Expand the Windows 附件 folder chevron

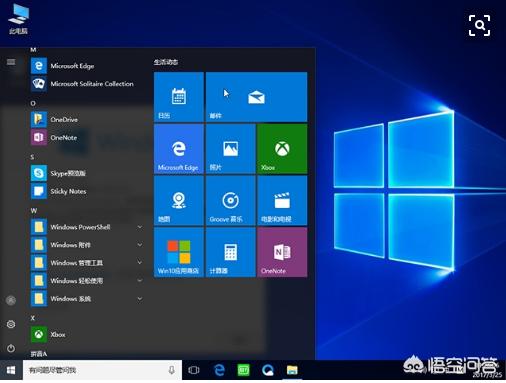pyautogui.click(x=140, y=245)
